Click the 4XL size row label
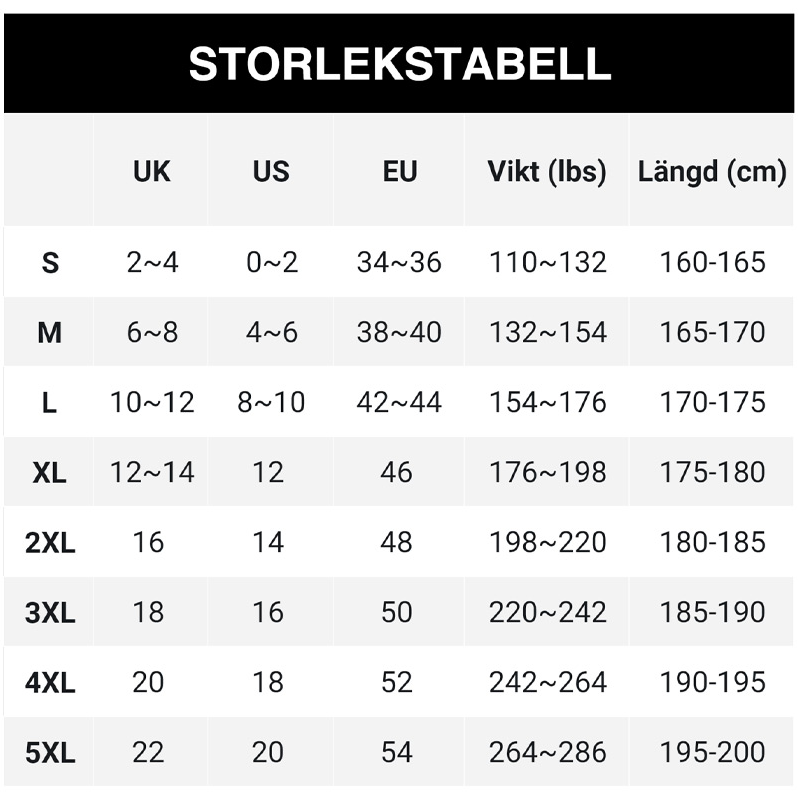 50,683
